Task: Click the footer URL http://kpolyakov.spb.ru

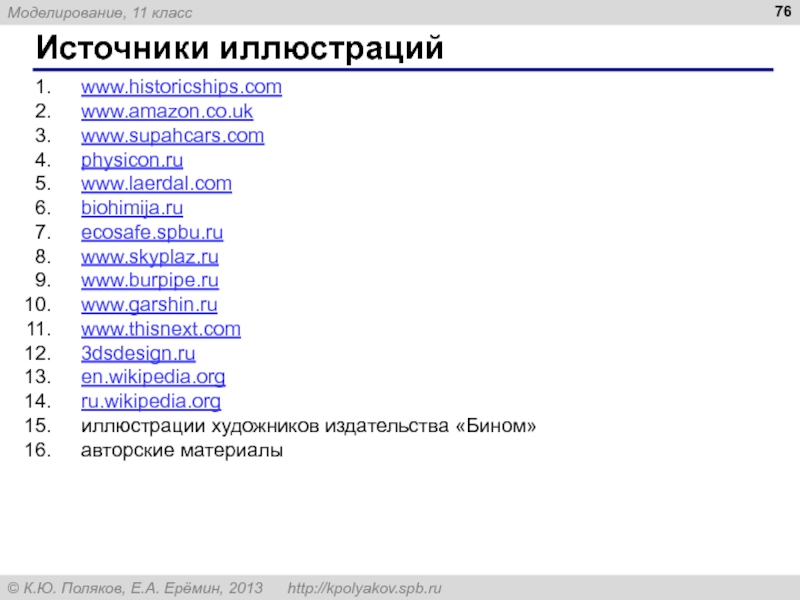Action: coord(364,588)
